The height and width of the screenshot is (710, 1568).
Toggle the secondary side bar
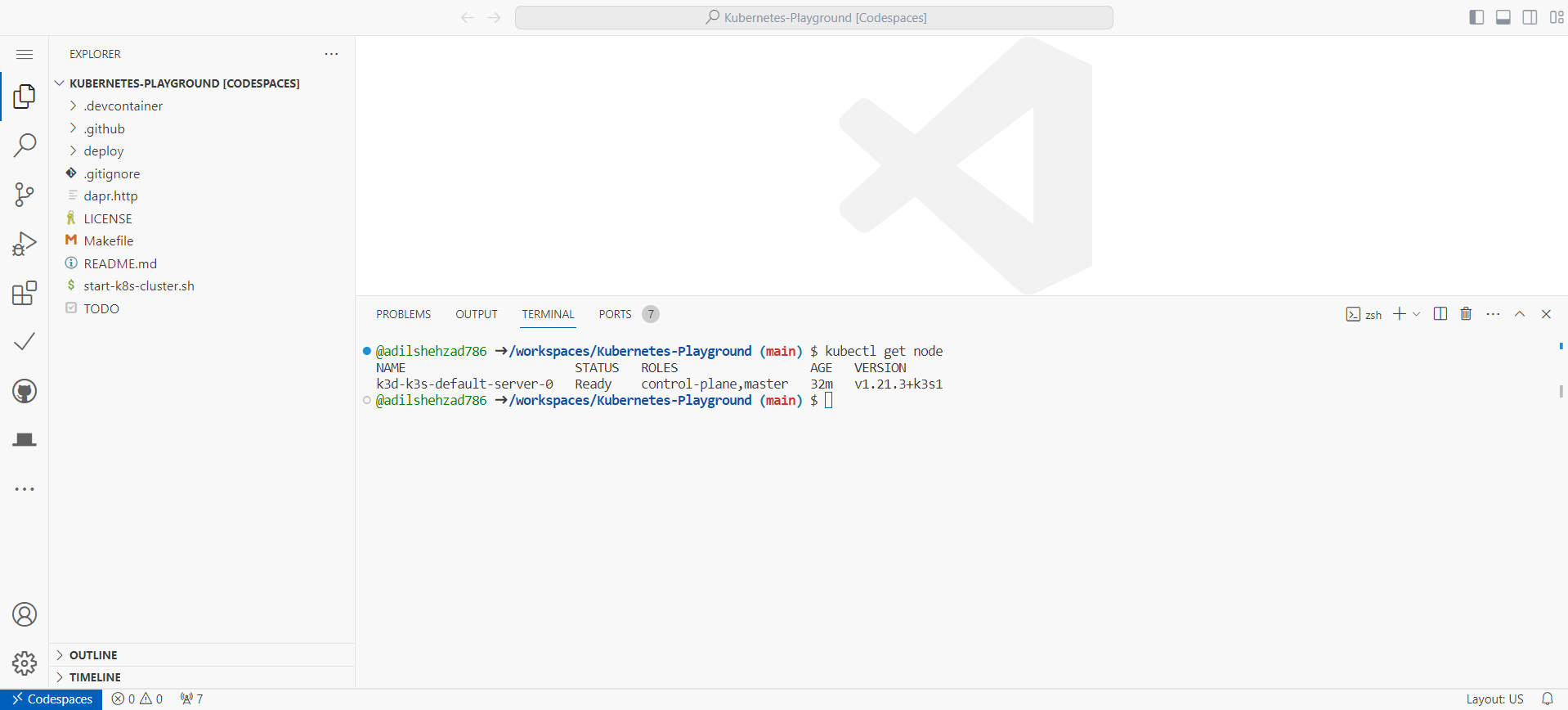1530,17
